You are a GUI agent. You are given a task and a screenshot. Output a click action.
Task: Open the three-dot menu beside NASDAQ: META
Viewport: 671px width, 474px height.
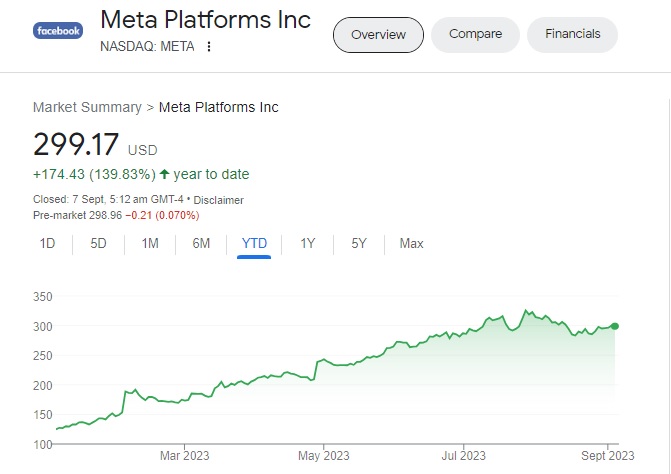pos(209,46)
